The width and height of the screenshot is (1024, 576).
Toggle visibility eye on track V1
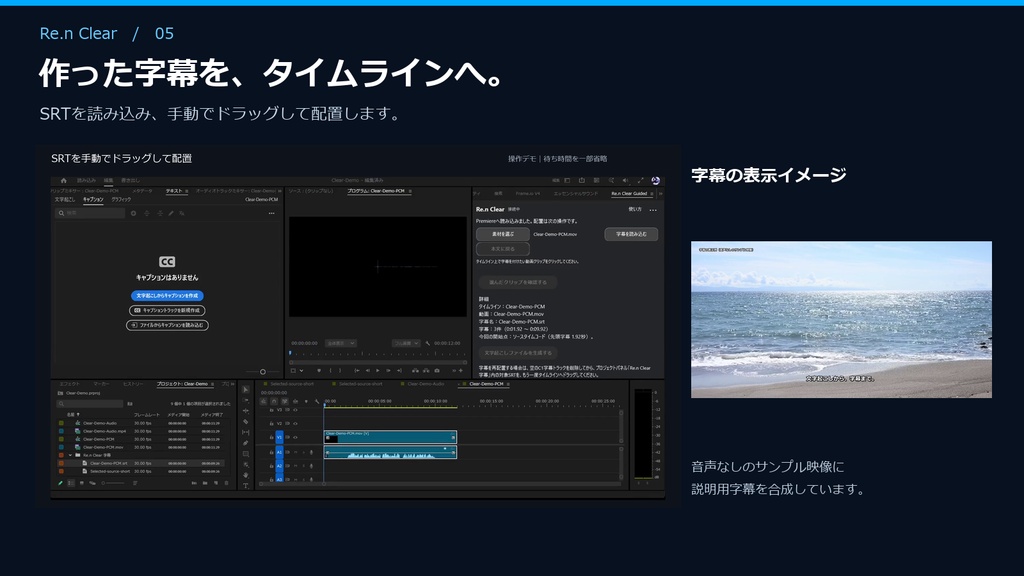click(x=295, y=438)
